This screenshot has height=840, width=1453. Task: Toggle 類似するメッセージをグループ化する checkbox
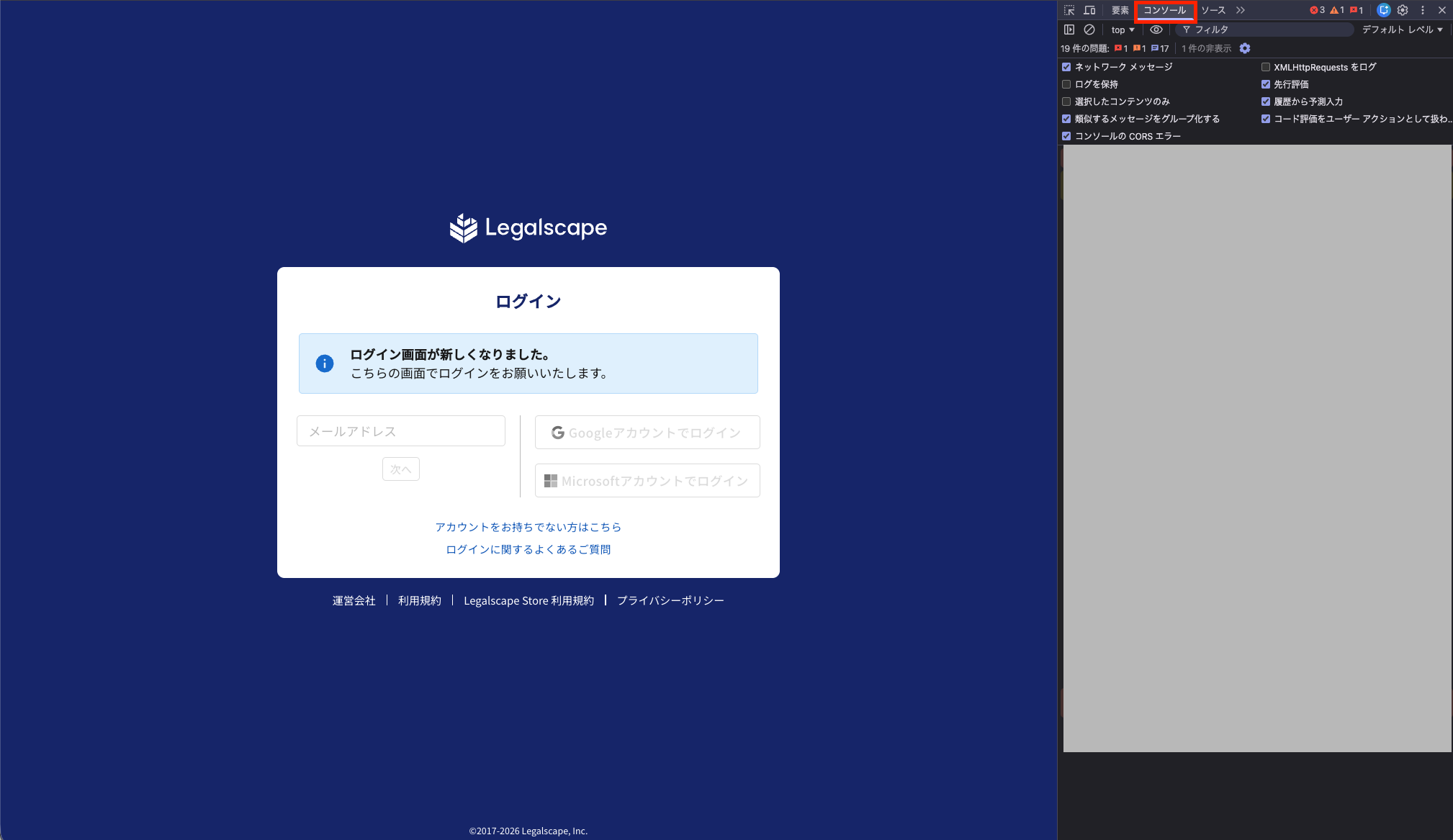[x=1066, y=119]
